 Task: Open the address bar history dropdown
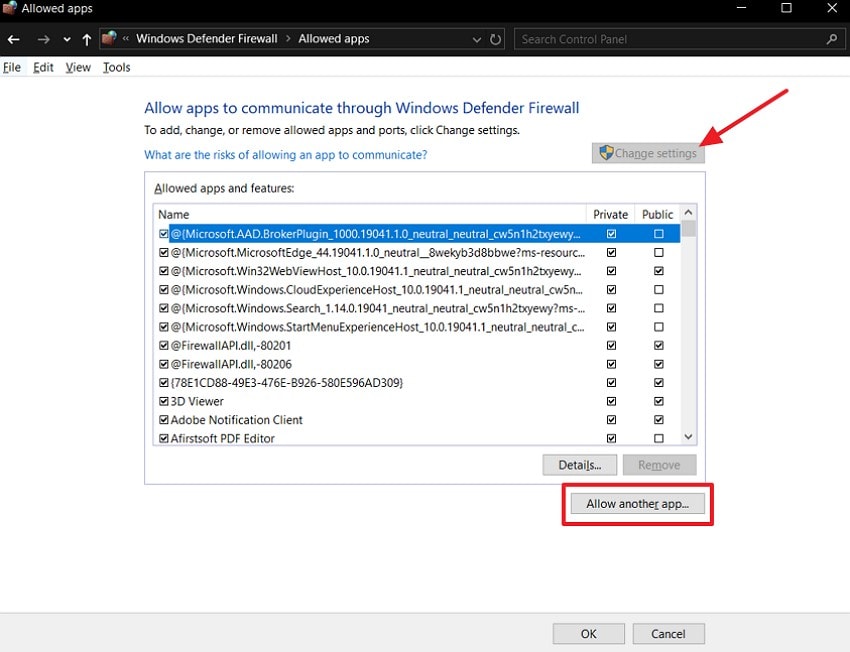(476, 39)
